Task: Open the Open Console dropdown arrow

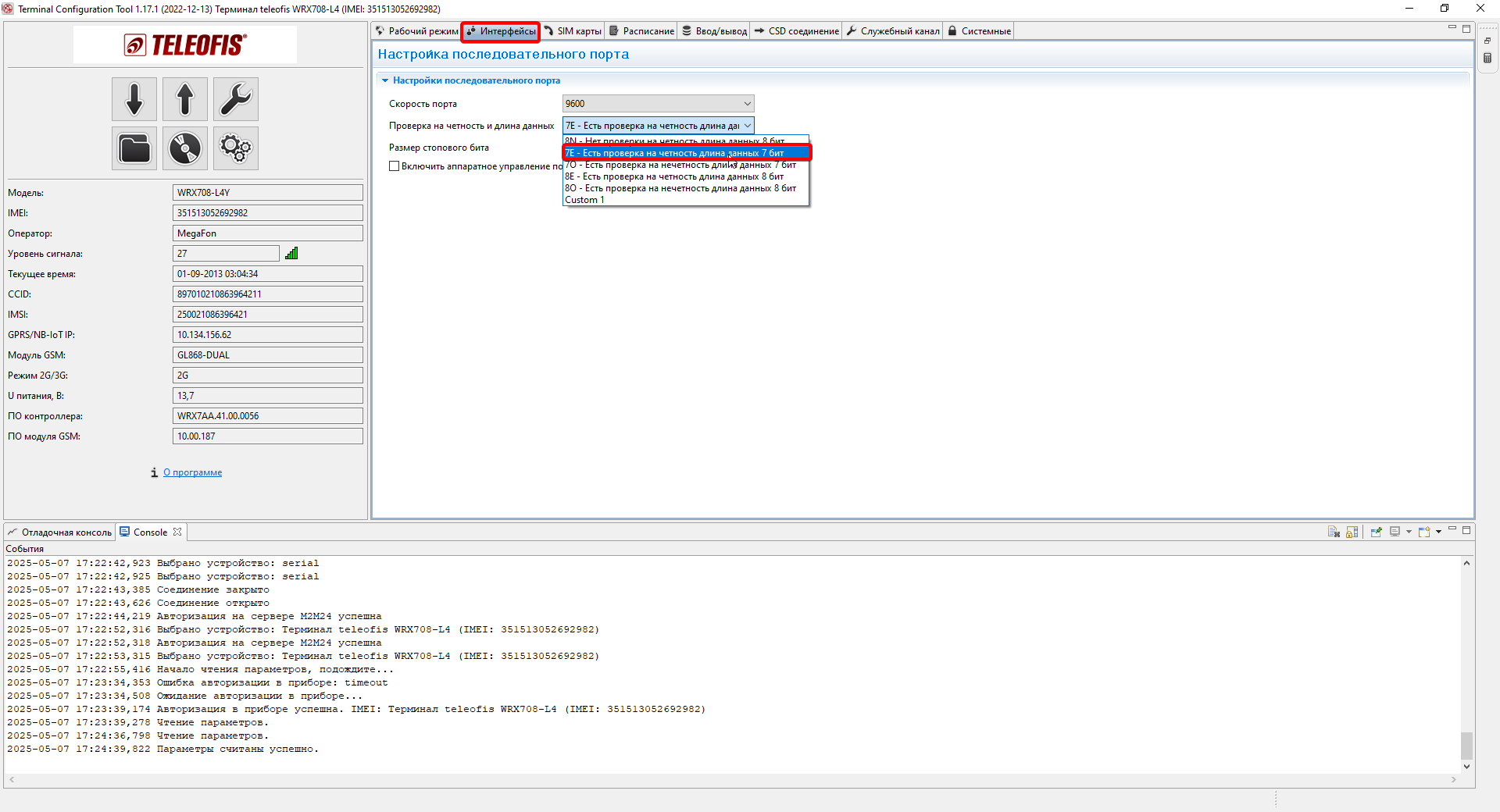Action: [x=1438, y=532]
